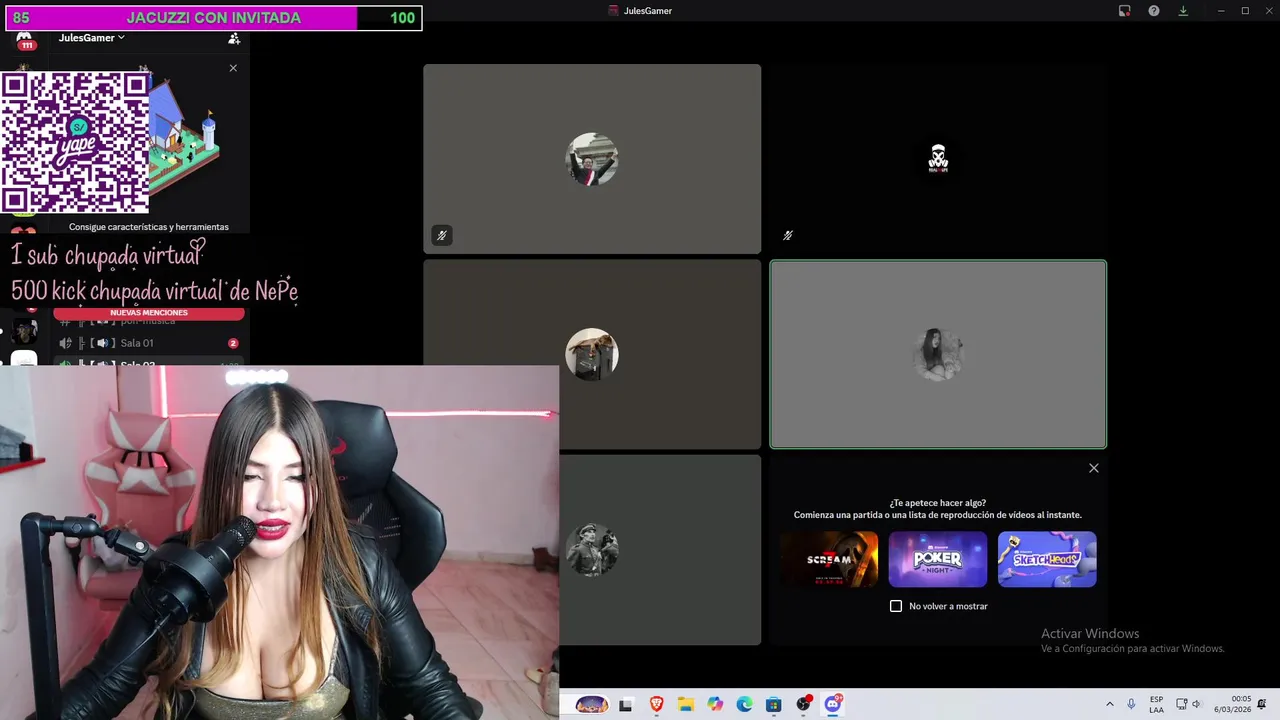Click the ¿Te apetece hacer algo? text
This screenshot has height=720, width=1280.
coord(938,503)
